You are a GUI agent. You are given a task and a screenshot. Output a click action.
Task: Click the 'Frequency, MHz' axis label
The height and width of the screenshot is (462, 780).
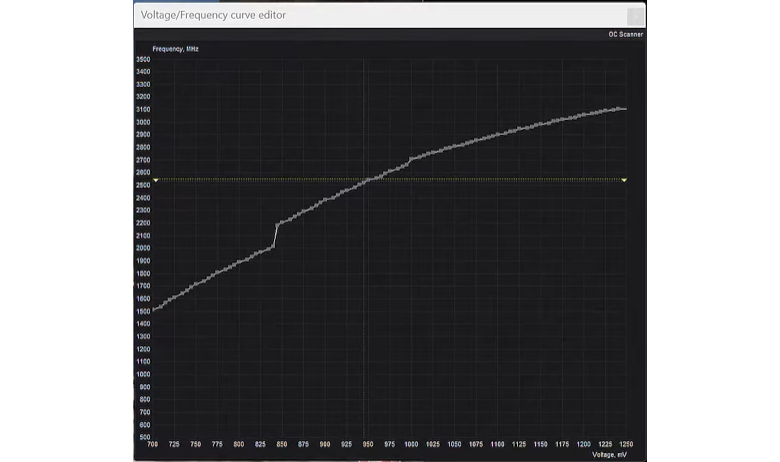coord(175,49)
